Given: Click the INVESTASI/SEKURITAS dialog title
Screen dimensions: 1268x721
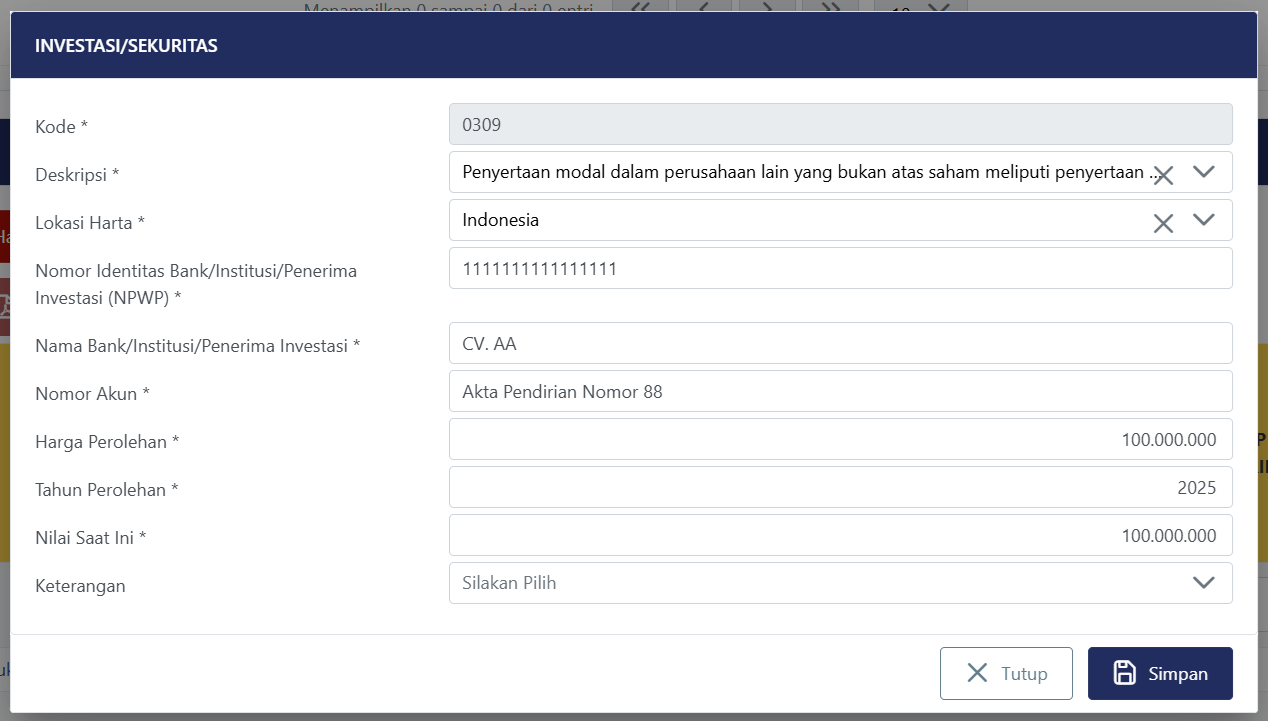Looking at the screenshot, I should (126, 45).
